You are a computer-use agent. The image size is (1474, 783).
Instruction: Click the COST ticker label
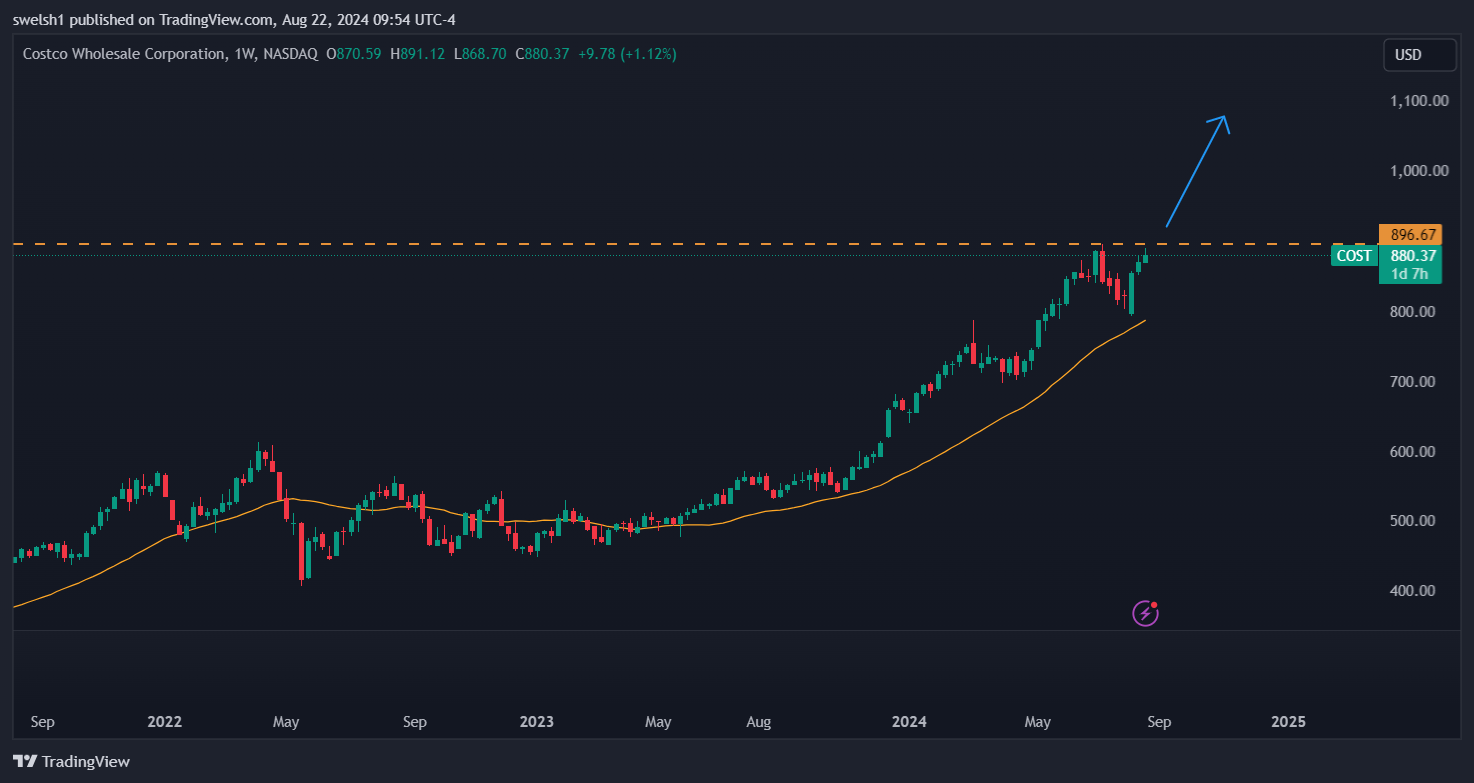[x=1354, y=255]
